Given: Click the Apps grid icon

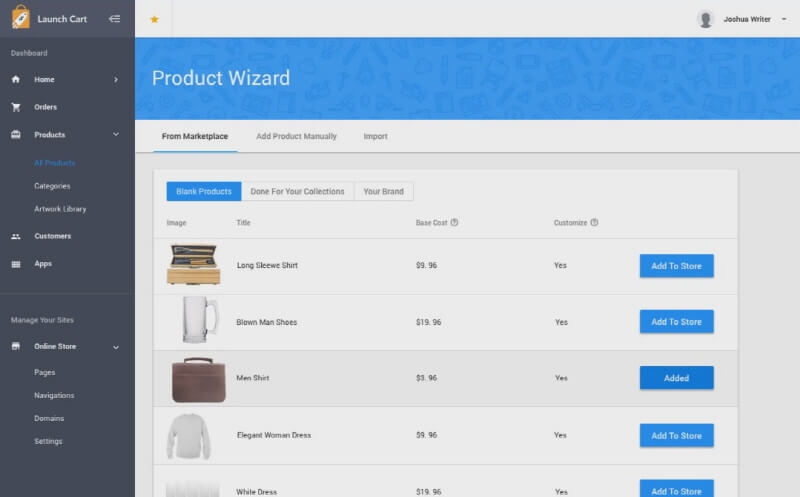Looking at the screenshot, I should click(x=16, y=264).
